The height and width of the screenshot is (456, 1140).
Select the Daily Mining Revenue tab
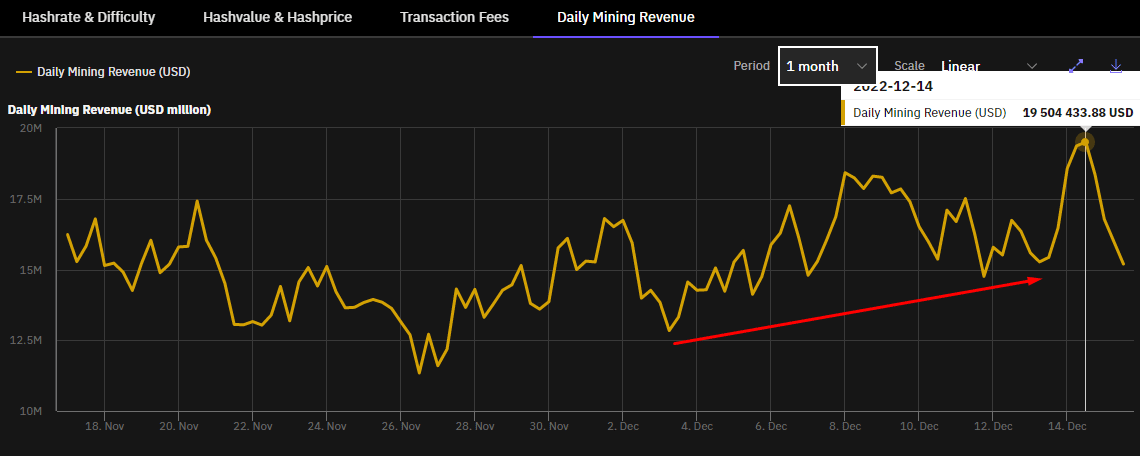pos(625,17)
